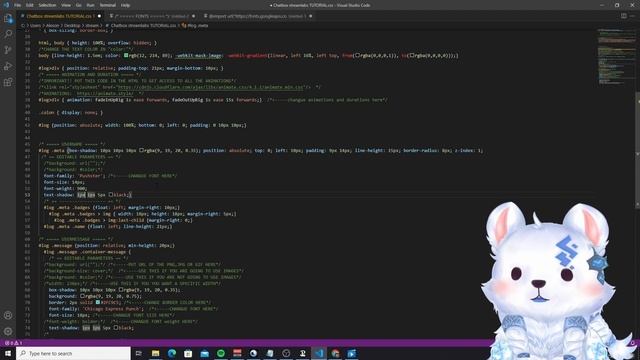The image size is (640, 360).
Task: Click '#log .meta .name' float left line
Action: pyautogui.click(x=108, y=227)
